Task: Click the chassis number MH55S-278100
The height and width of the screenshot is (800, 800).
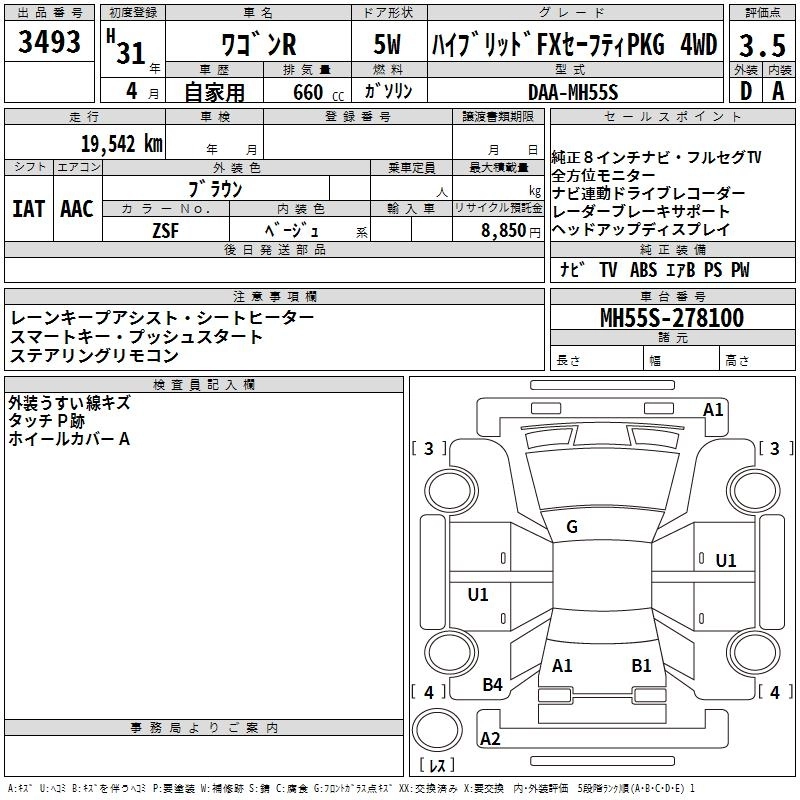Action: click(671, 320)
